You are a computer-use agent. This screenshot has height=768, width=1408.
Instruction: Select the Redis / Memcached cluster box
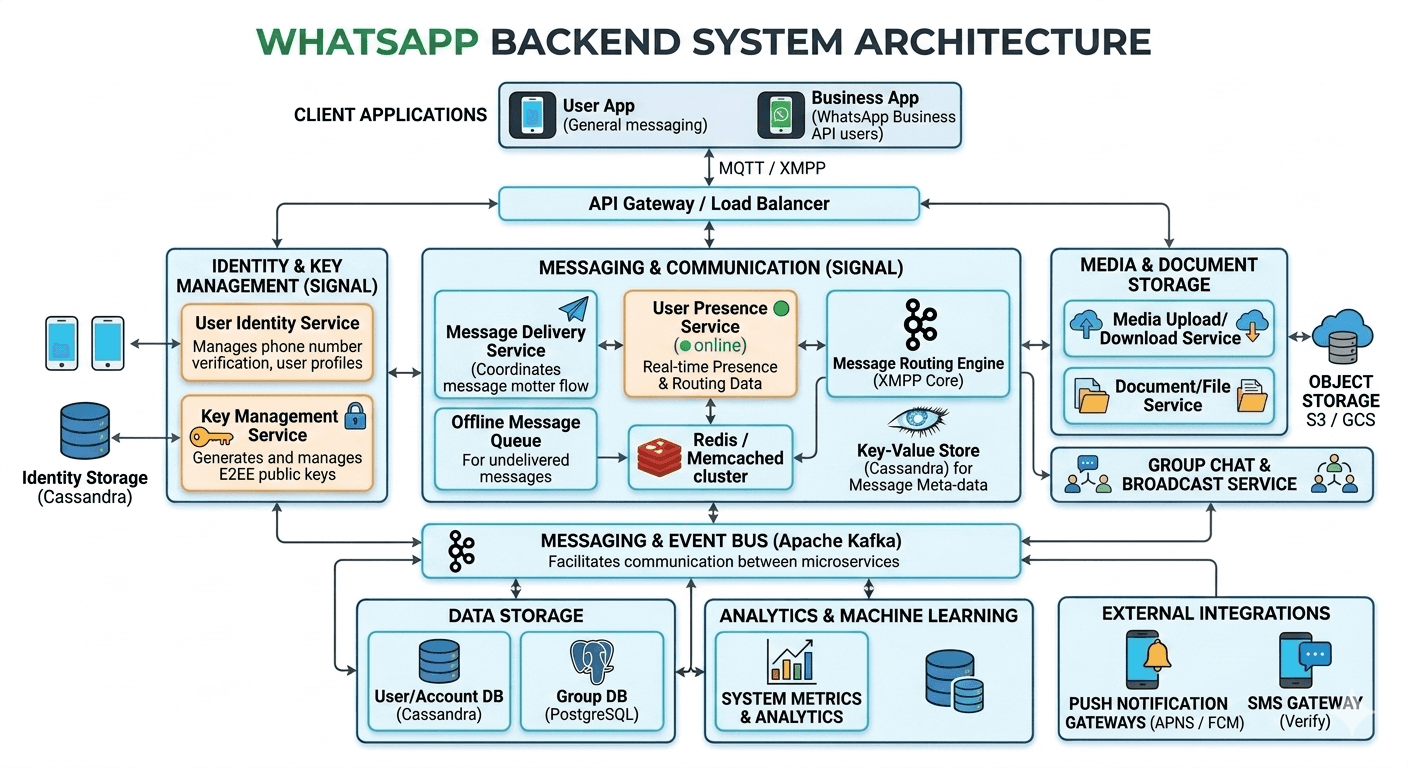pos(710,458)
